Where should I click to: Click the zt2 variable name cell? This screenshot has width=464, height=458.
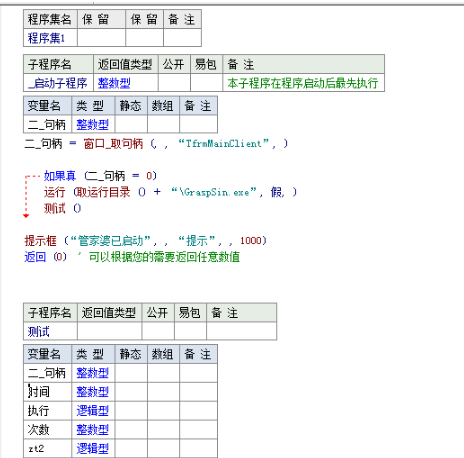point(48,448)
